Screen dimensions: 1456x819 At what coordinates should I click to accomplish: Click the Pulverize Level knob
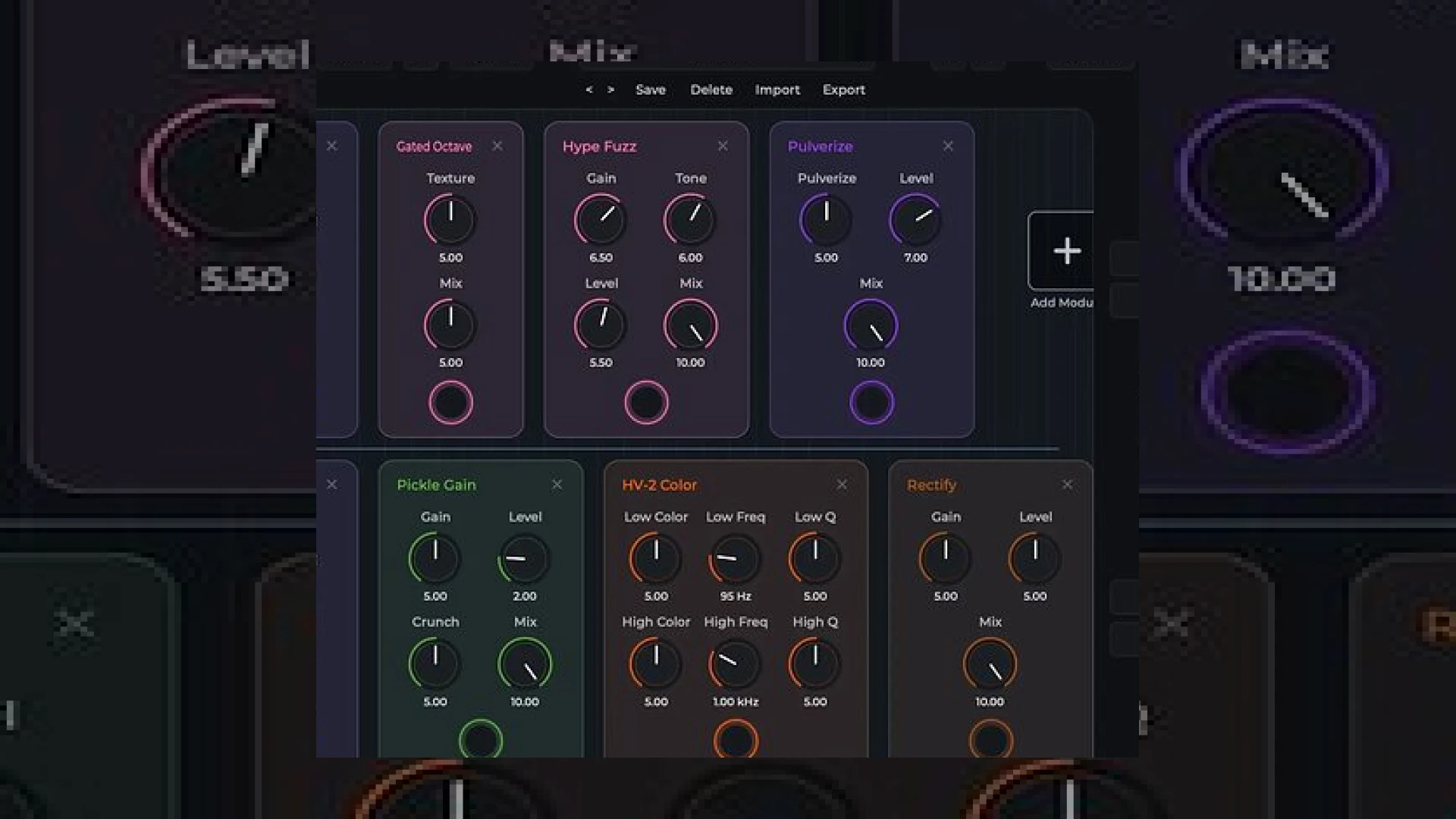916,220
